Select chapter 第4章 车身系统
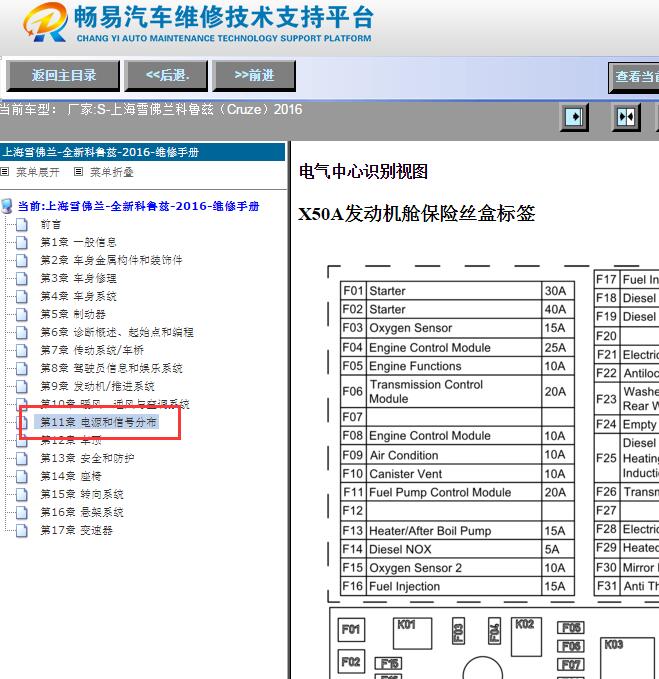 click(x=78, y=296)
